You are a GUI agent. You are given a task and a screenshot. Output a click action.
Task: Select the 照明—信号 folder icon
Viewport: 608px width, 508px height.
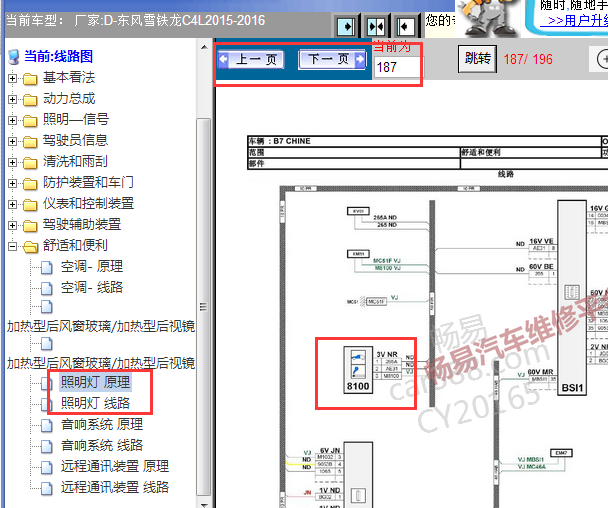(30, 121)
